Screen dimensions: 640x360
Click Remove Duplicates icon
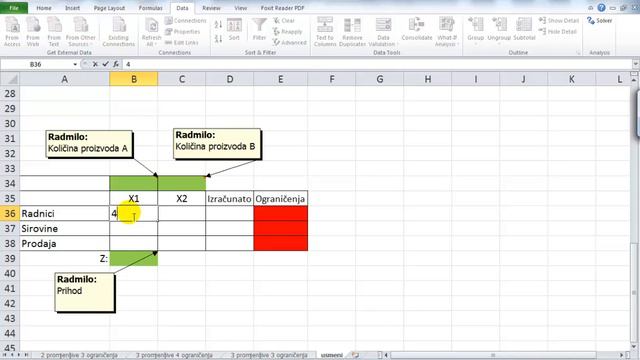point(352,32)
